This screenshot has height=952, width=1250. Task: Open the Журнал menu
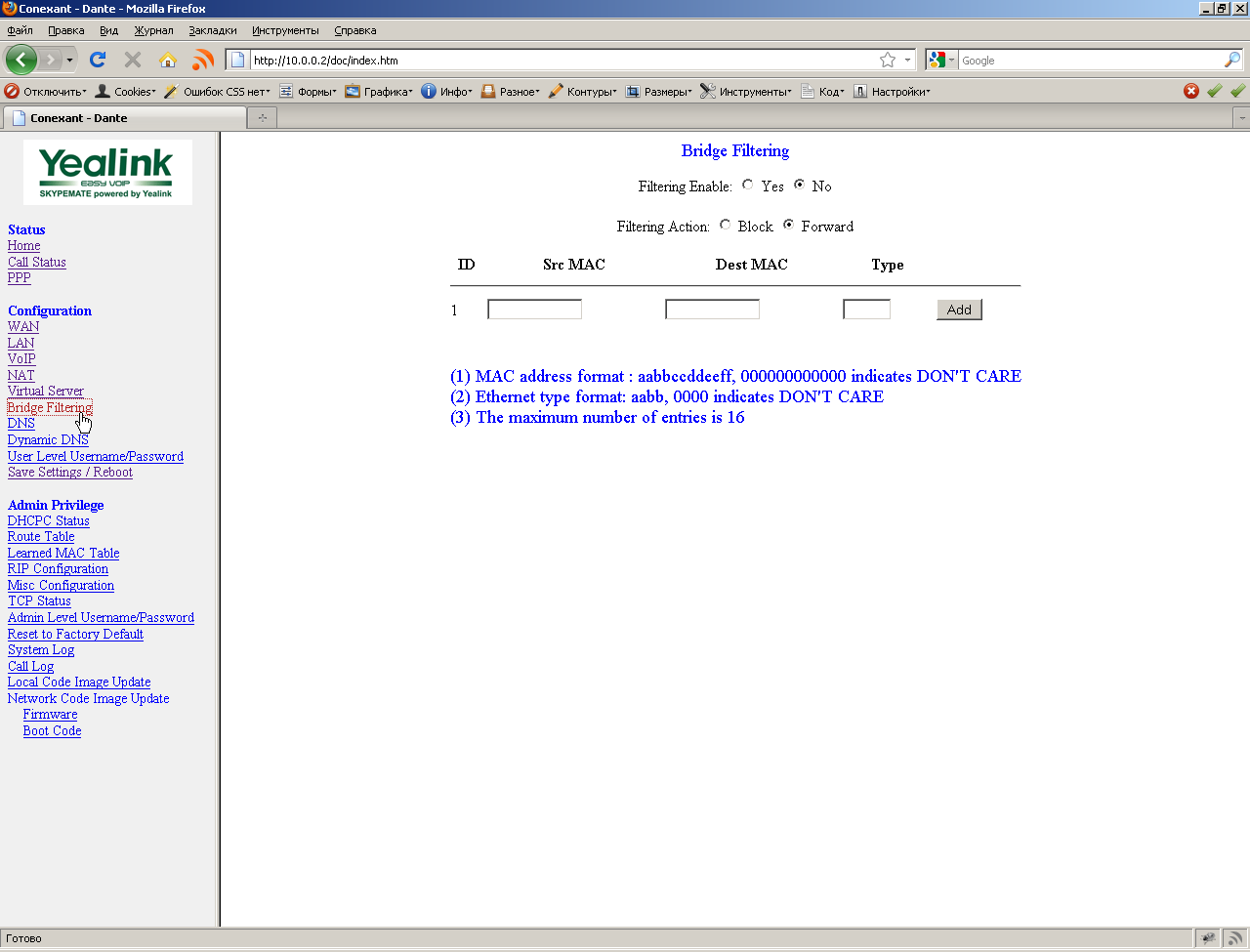click(153, 30)
